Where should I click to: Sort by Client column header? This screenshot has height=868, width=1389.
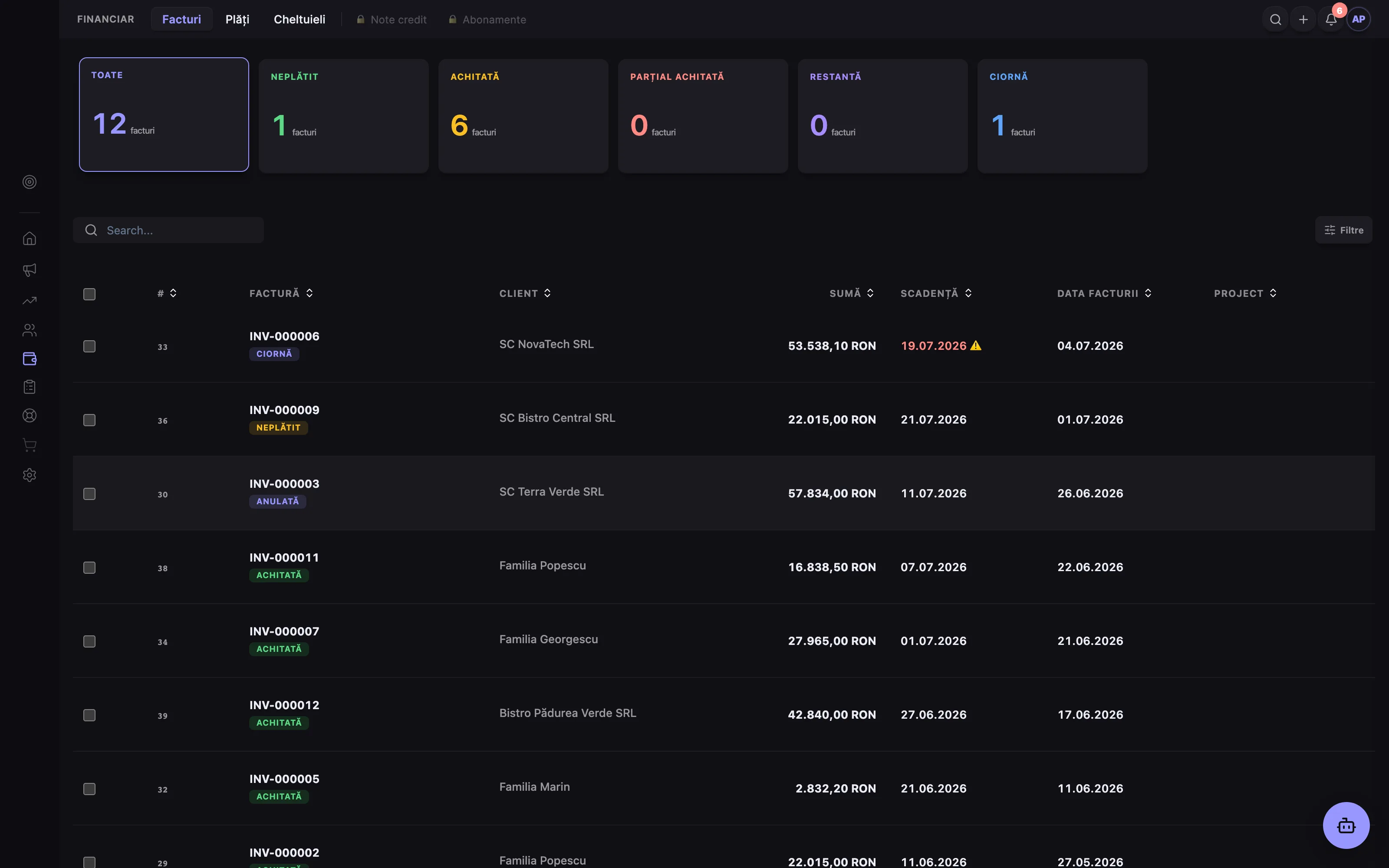click(x=525, y=293)
